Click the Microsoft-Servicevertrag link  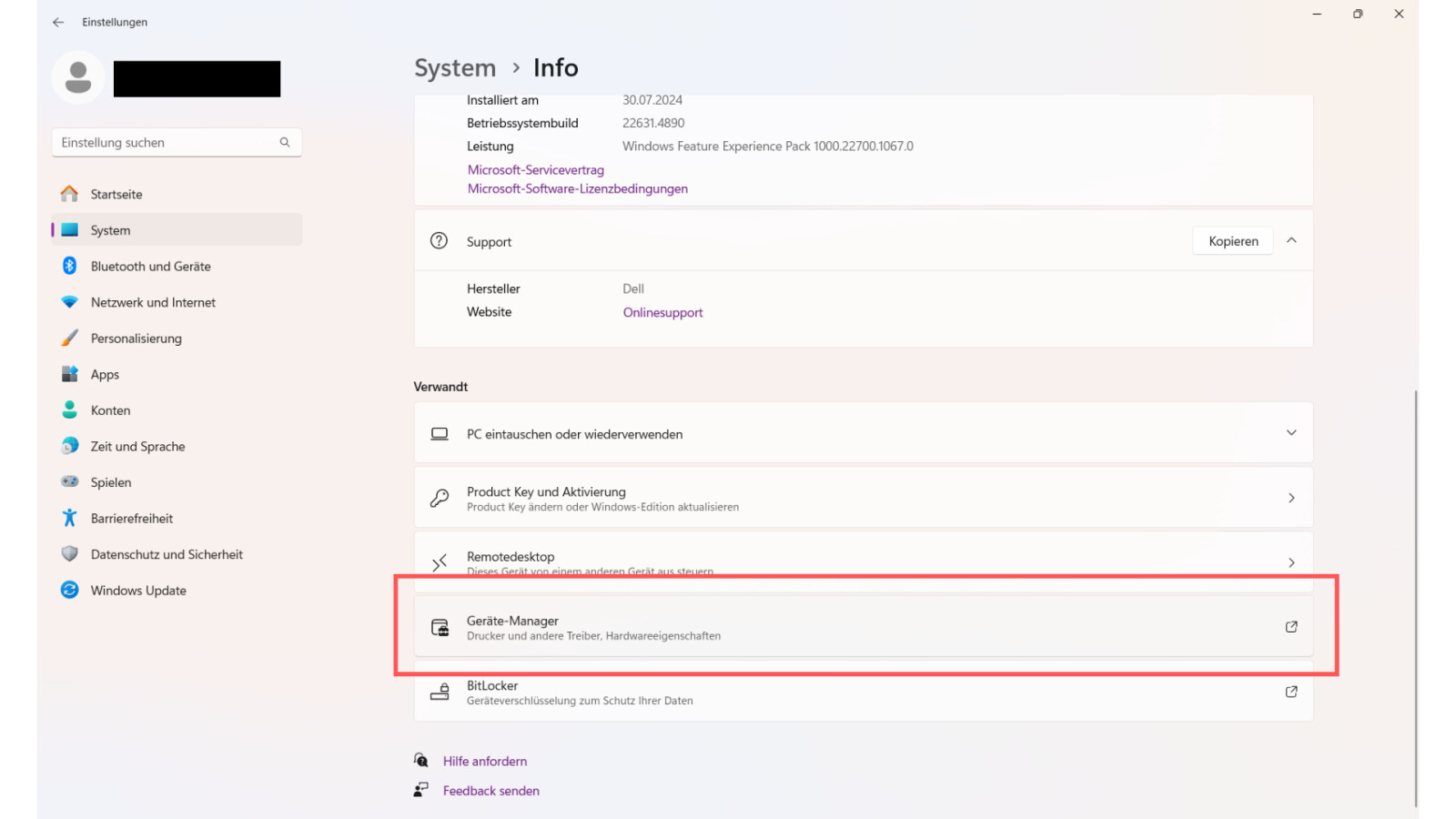(535, 170)
